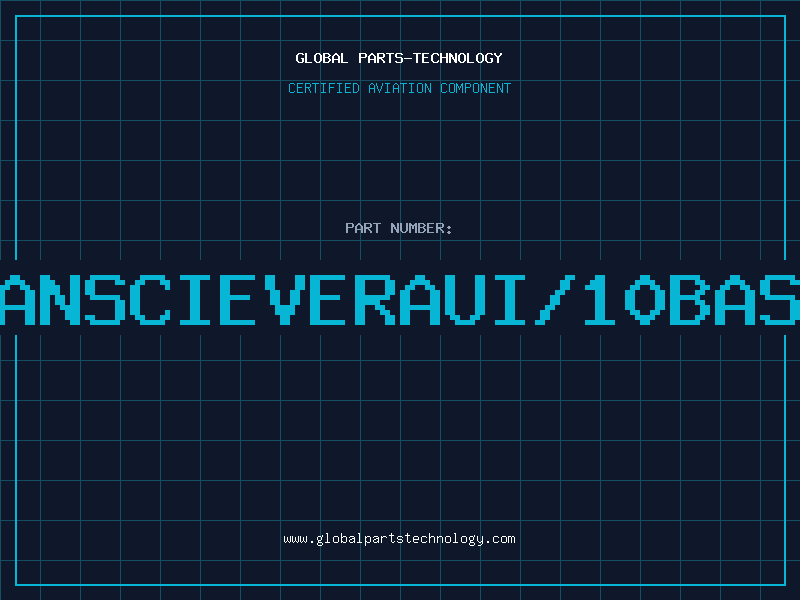Select the word GLOBAL in the header

[322, 58]
